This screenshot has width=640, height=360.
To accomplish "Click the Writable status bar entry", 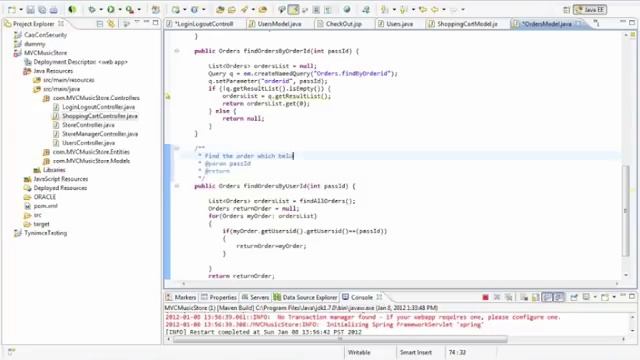I will (x=359, y=352).
